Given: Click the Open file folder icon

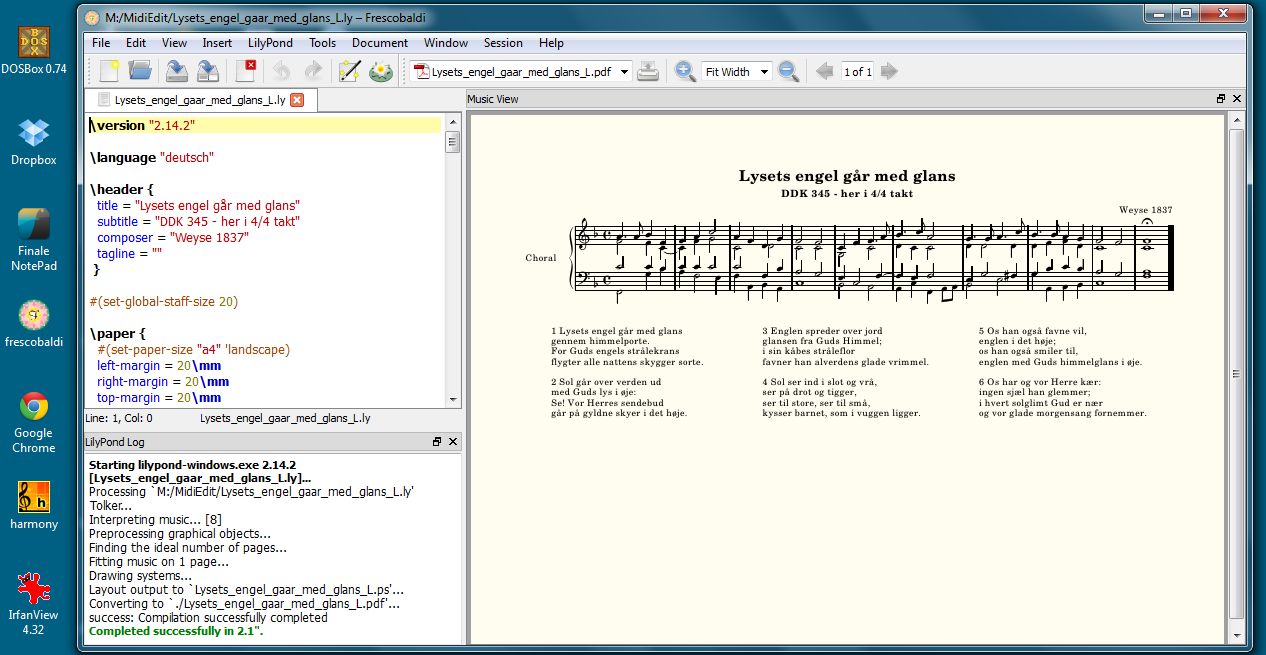Looking at the screenshot, I should [140, 71].
